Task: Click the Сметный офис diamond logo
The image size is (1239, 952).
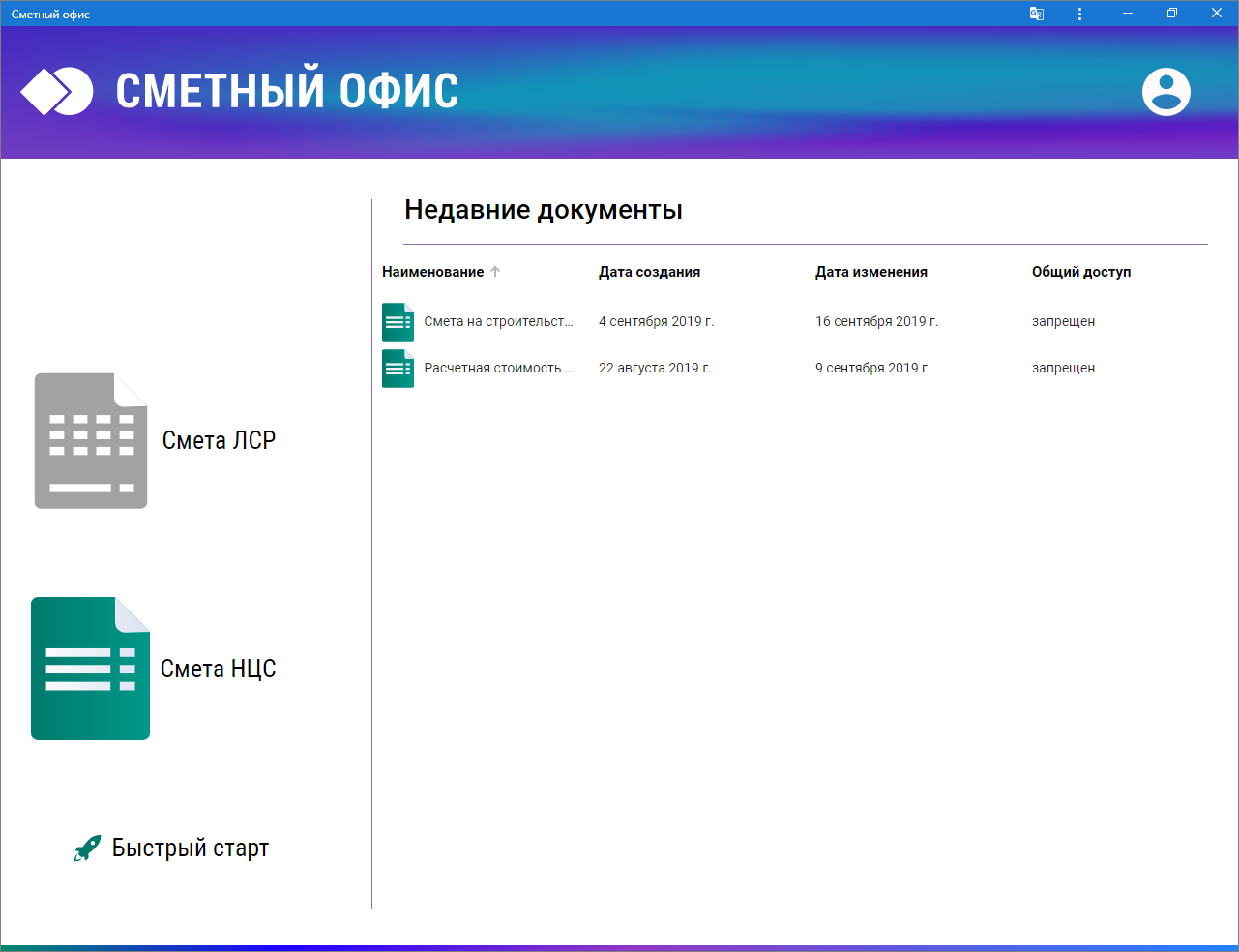Action: tap(57, 91)
